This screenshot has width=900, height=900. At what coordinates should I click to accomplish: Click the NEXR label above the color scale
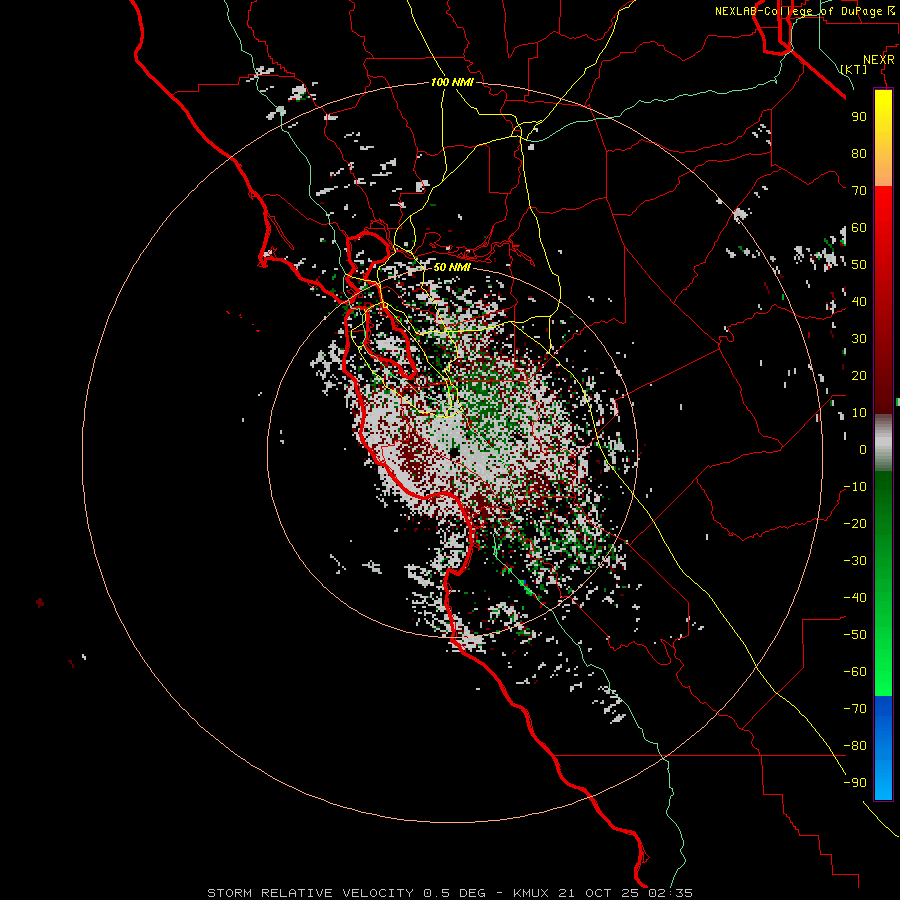click(x=879, y=60)
